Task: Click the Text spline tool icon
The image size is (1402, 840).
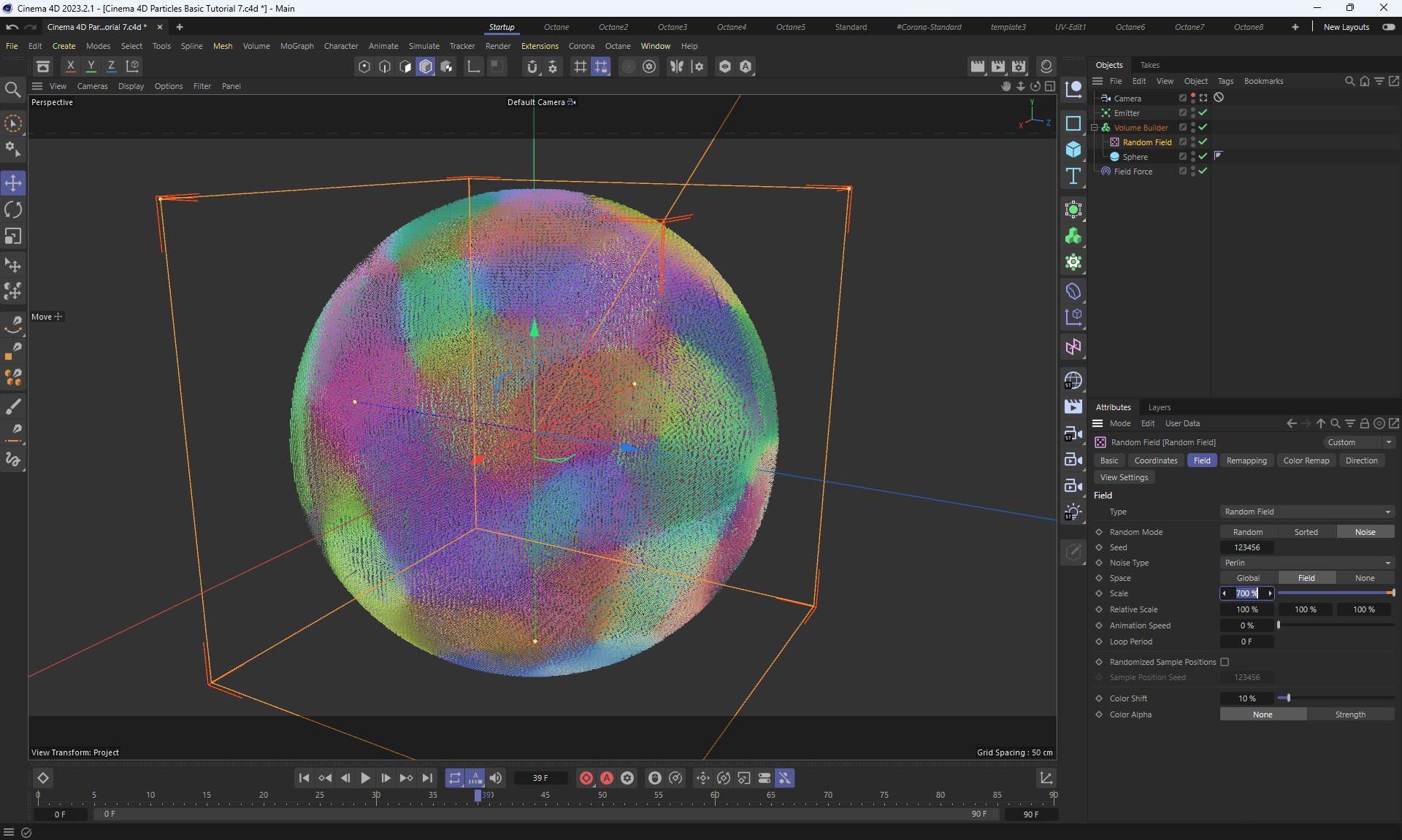Action: point(1073,176)
